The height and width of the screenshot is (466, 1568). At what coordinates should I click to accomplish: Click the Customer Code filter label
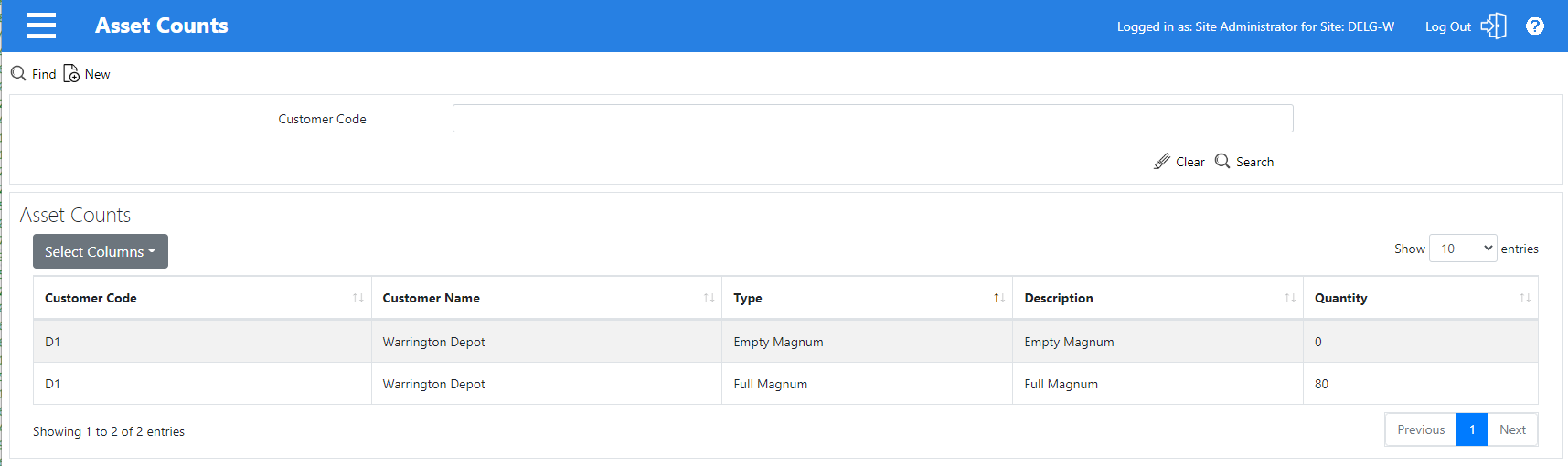click(x=322, y=119)
